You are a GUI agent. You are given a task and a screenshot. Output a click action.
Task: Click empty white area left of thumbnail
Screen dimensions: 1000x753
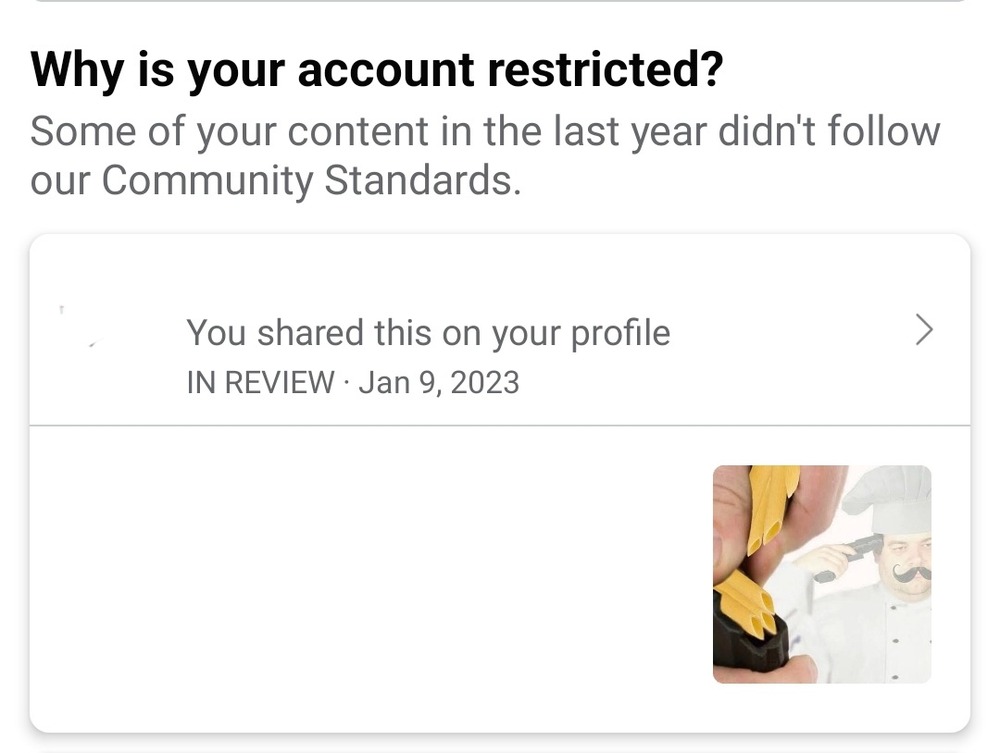tap(370, 575)
